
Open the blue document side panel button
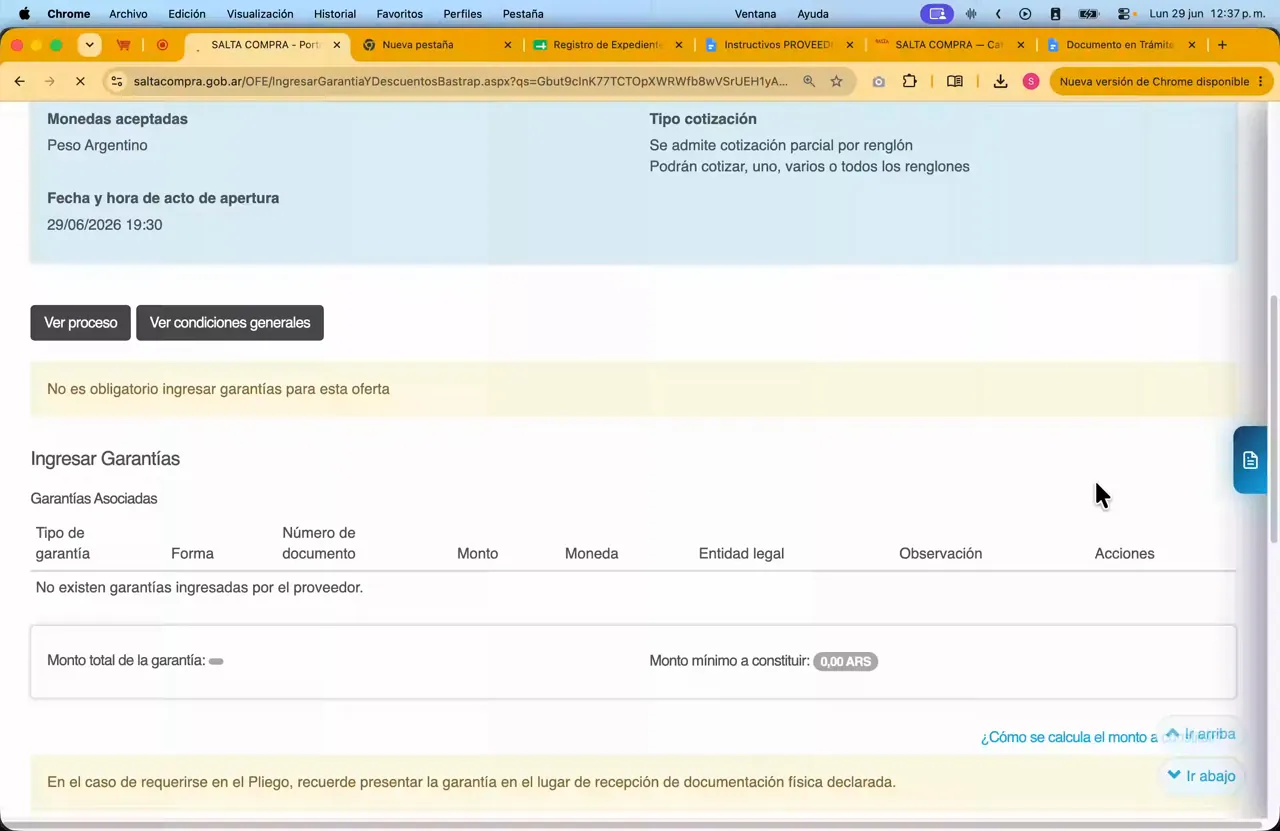point(1250,460)
